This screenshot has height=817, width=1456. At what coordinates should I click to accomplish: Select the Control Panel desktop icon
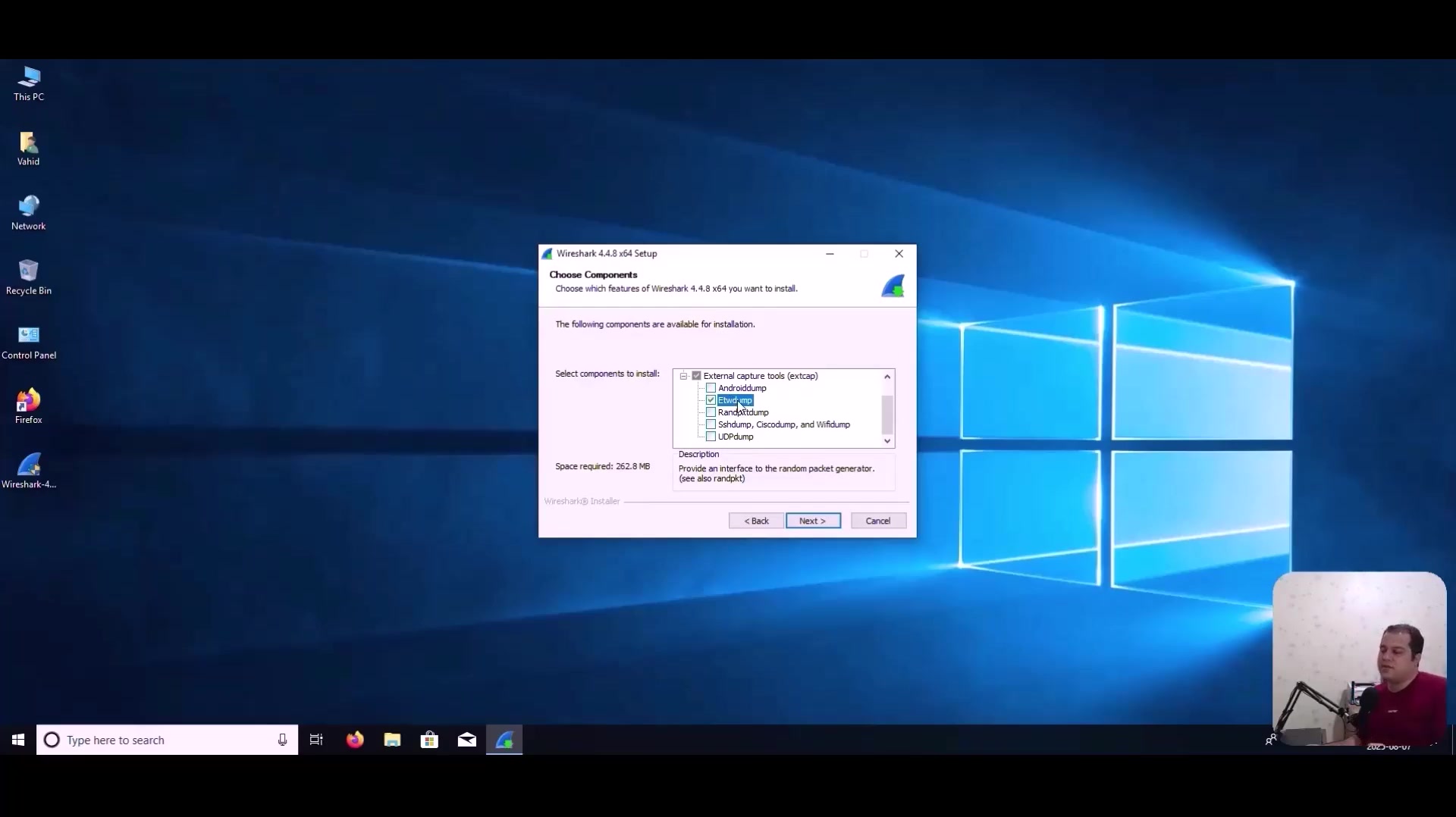pyautogui.click(x=29, y=342)
